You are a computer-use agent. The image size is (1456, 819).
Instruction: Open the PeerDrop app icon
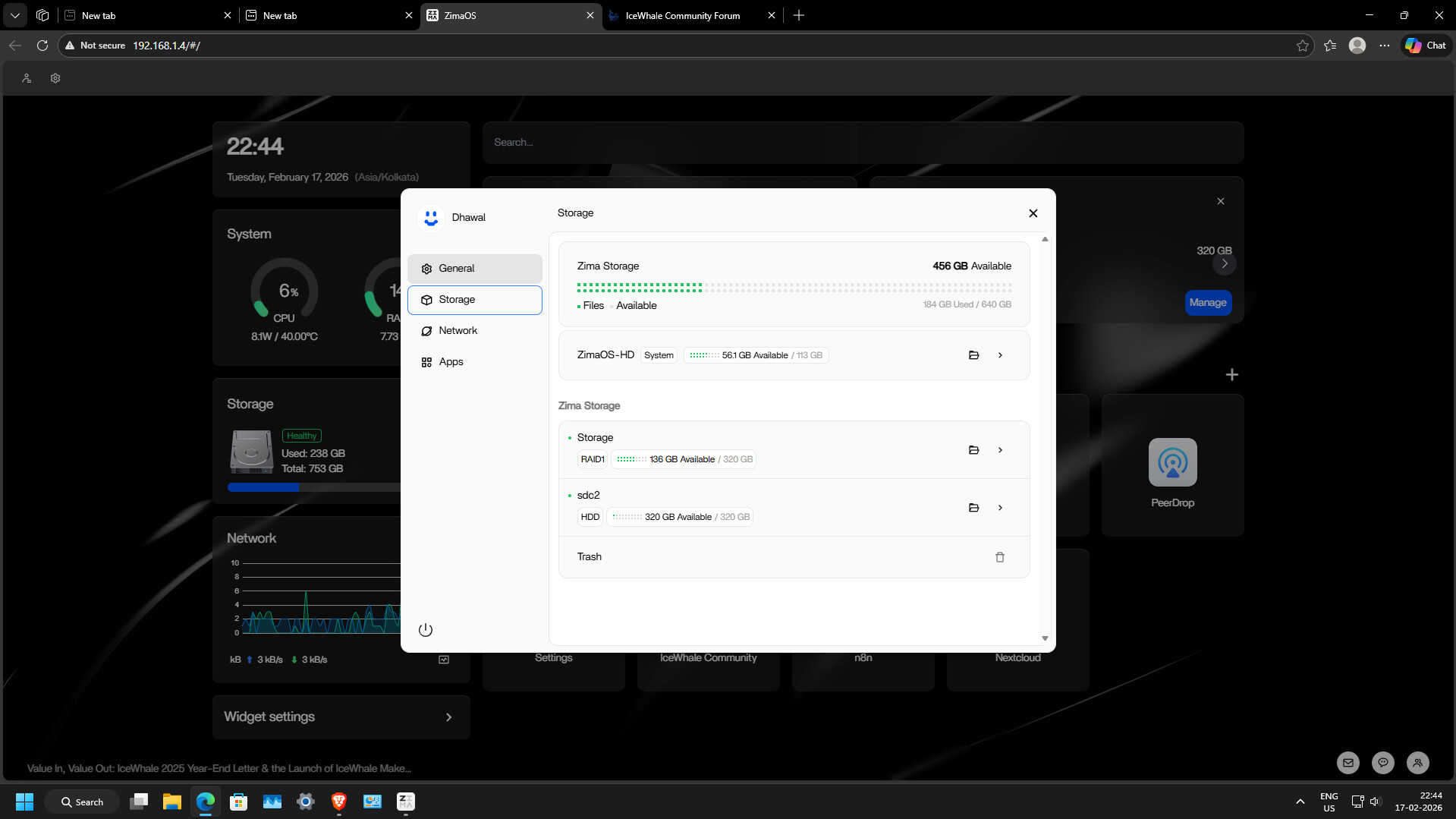(x=1172, y=462)
